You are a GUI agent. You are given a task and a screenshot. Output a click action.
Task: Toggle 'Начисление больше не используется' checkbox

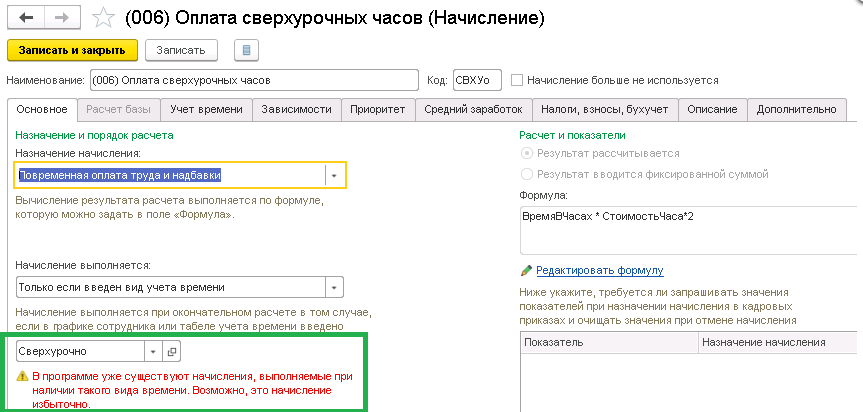[x=516, y=80]
